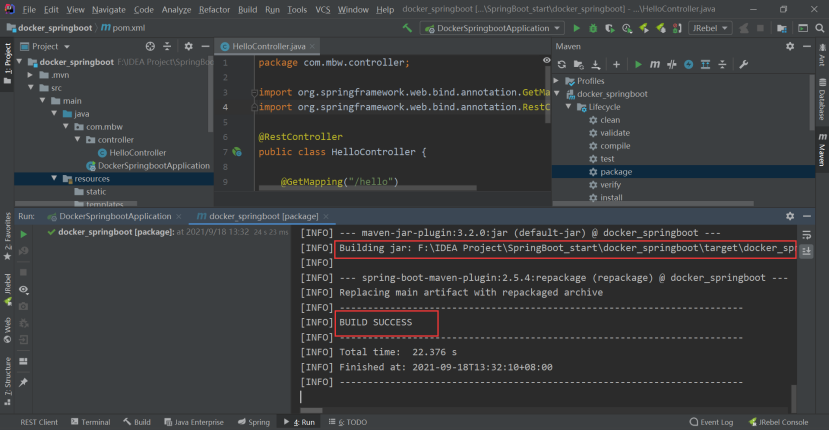Click the Restore Layout icon in Run panel
830x430 pixels.
click(x=23, y=362)
